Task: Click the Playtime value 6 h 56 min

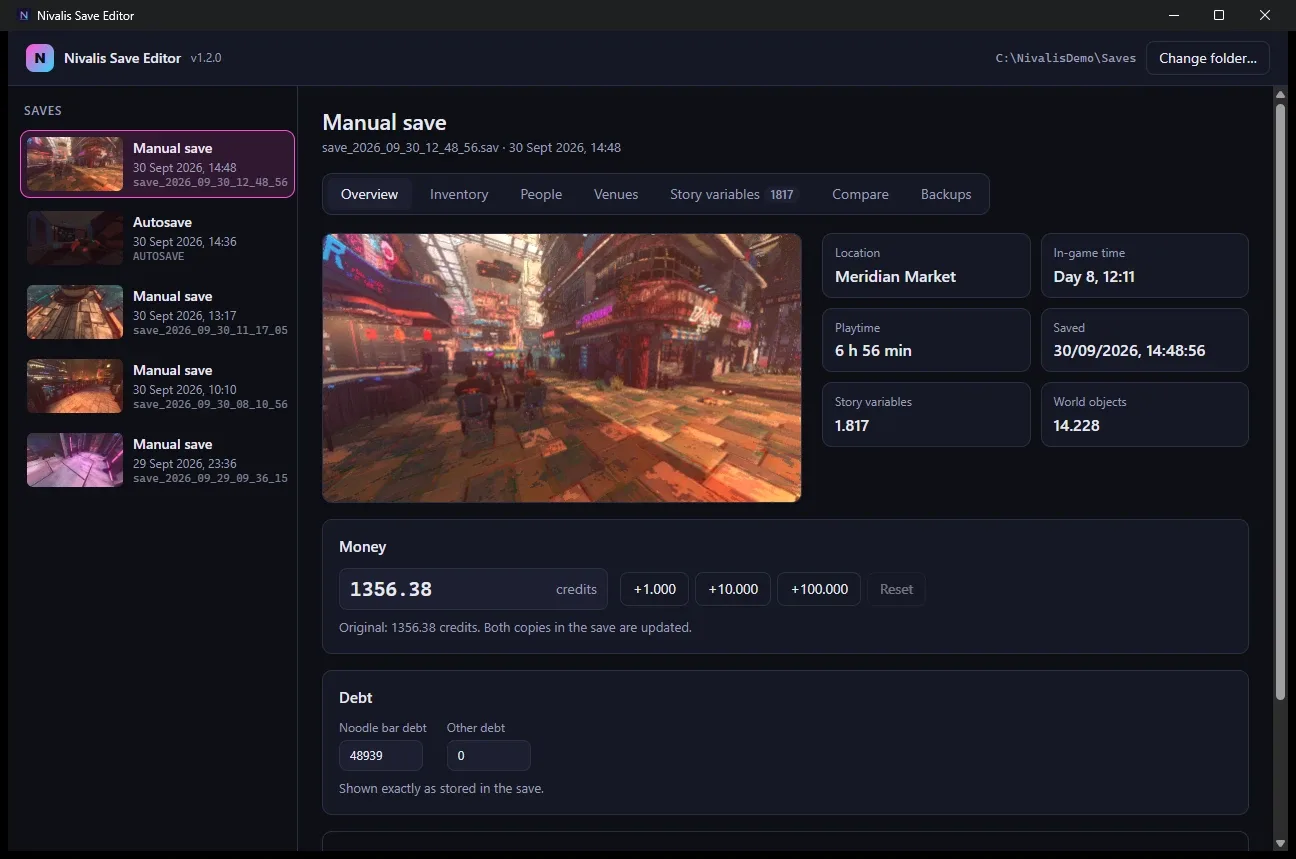Action: pyautogui.click(x=873, y=350)
